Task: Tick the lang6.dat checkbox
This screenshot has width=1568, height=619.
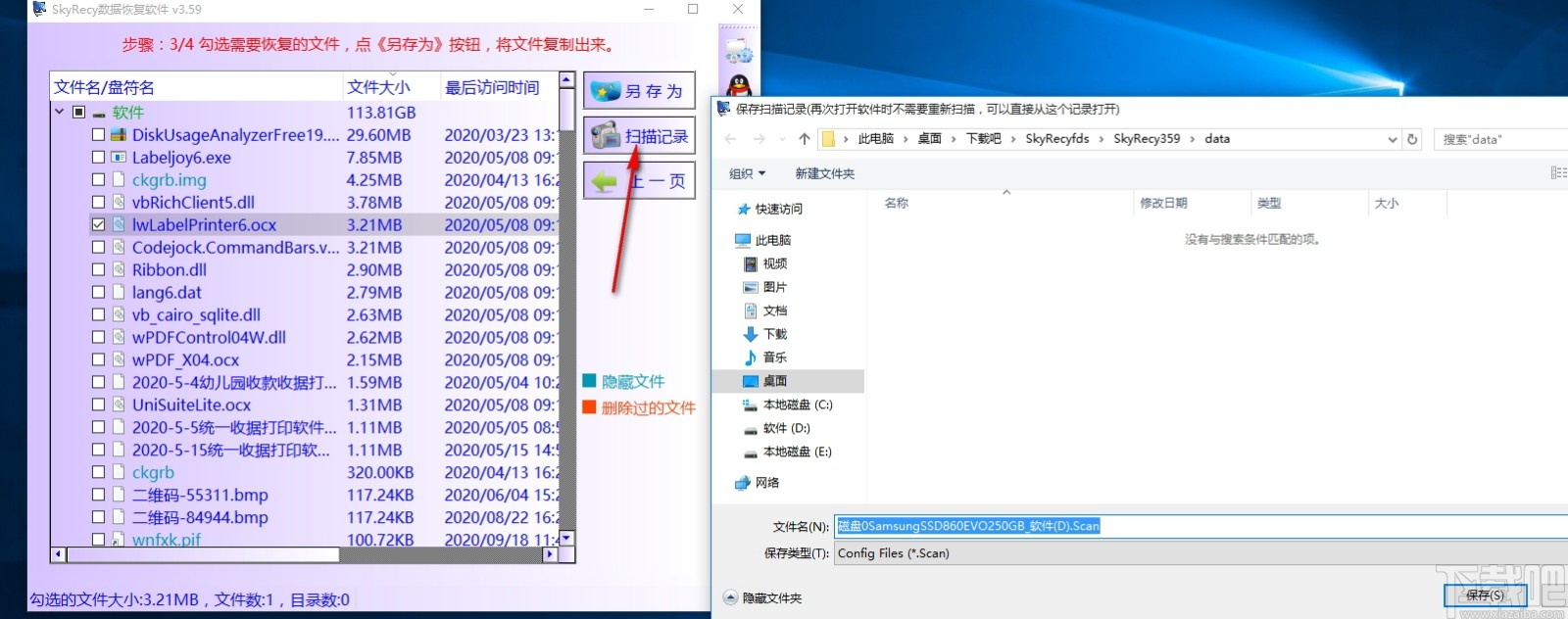Action: pos(98,293)
